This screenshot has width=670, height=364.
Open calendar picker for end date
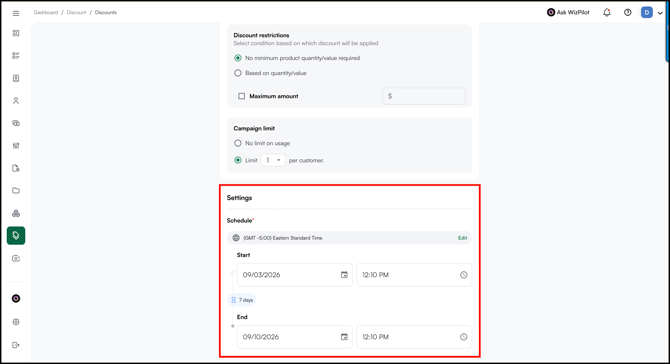pos(344,337)
